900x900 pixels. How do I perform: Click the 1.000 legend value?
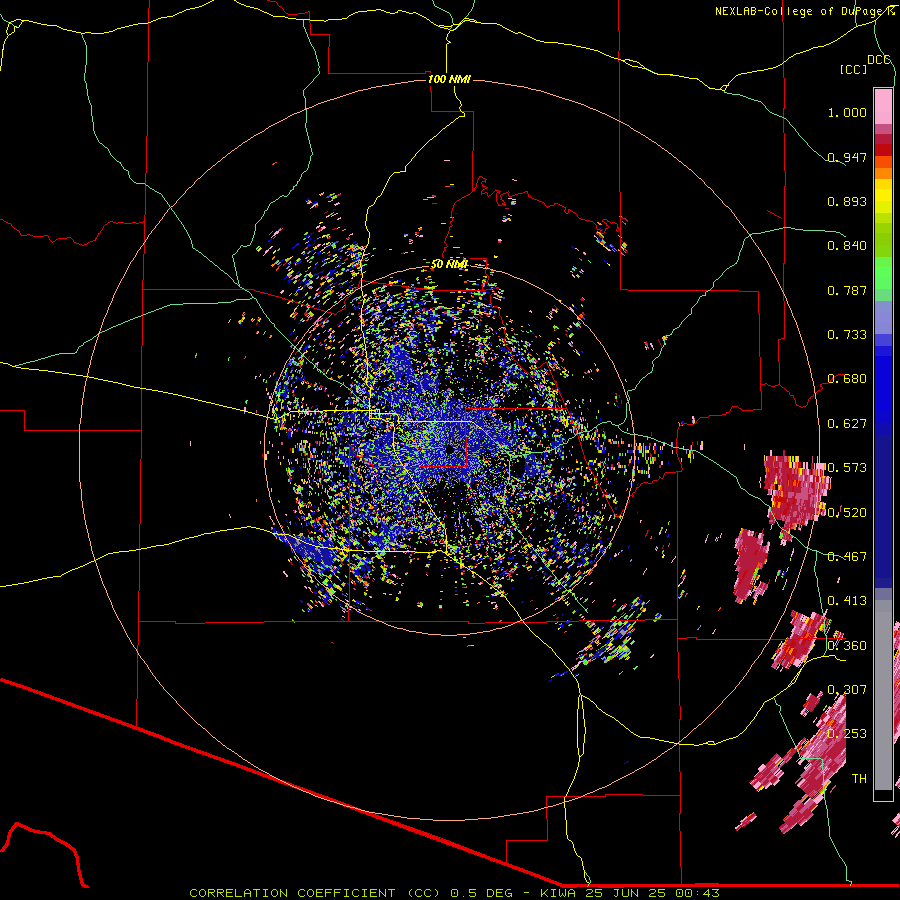click(847, 112)
